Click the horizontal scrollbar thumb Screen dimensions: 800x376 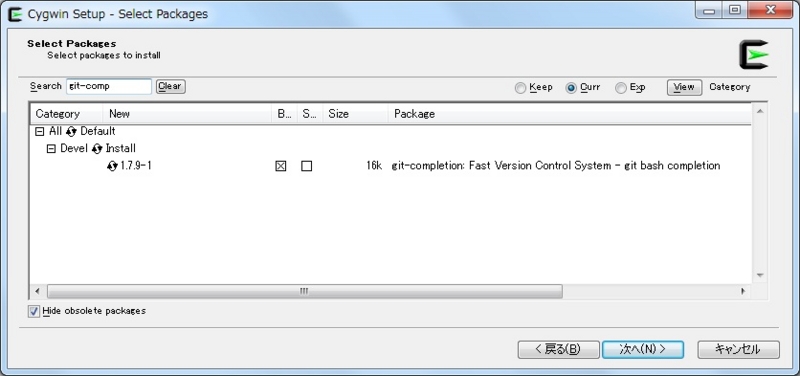305,291
